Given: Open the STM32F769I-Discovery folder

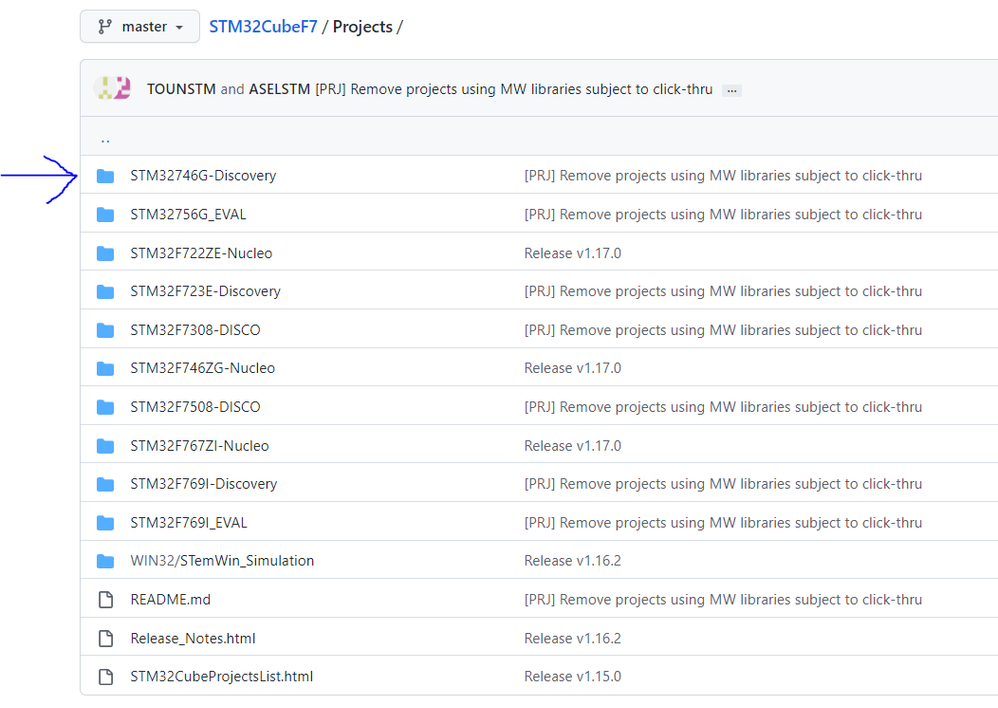Looking at the screenshot, I should 204,485.
